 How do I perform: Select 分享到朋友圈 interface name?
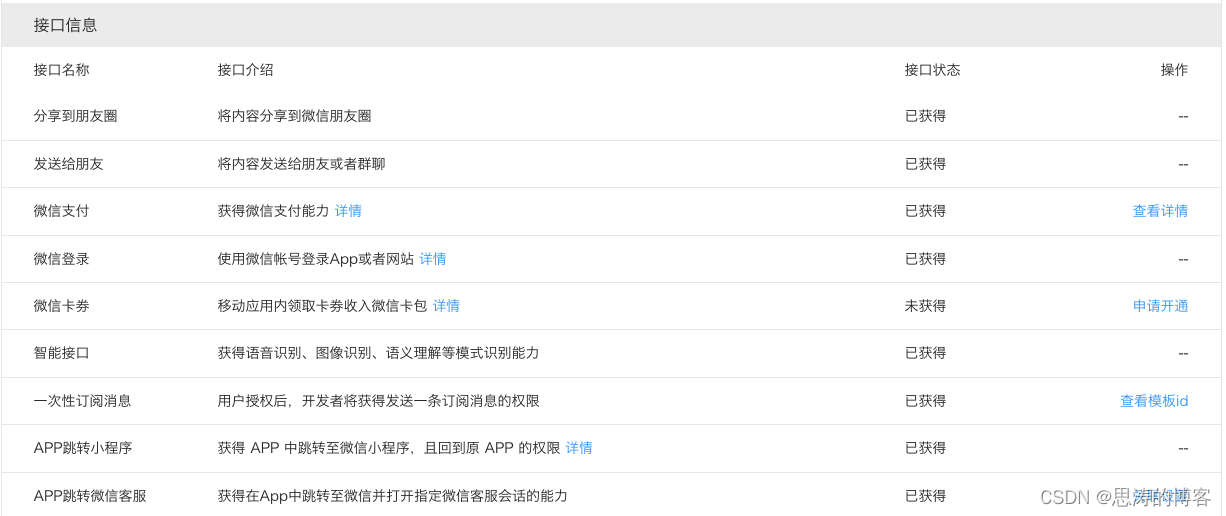tap(75, 116)
